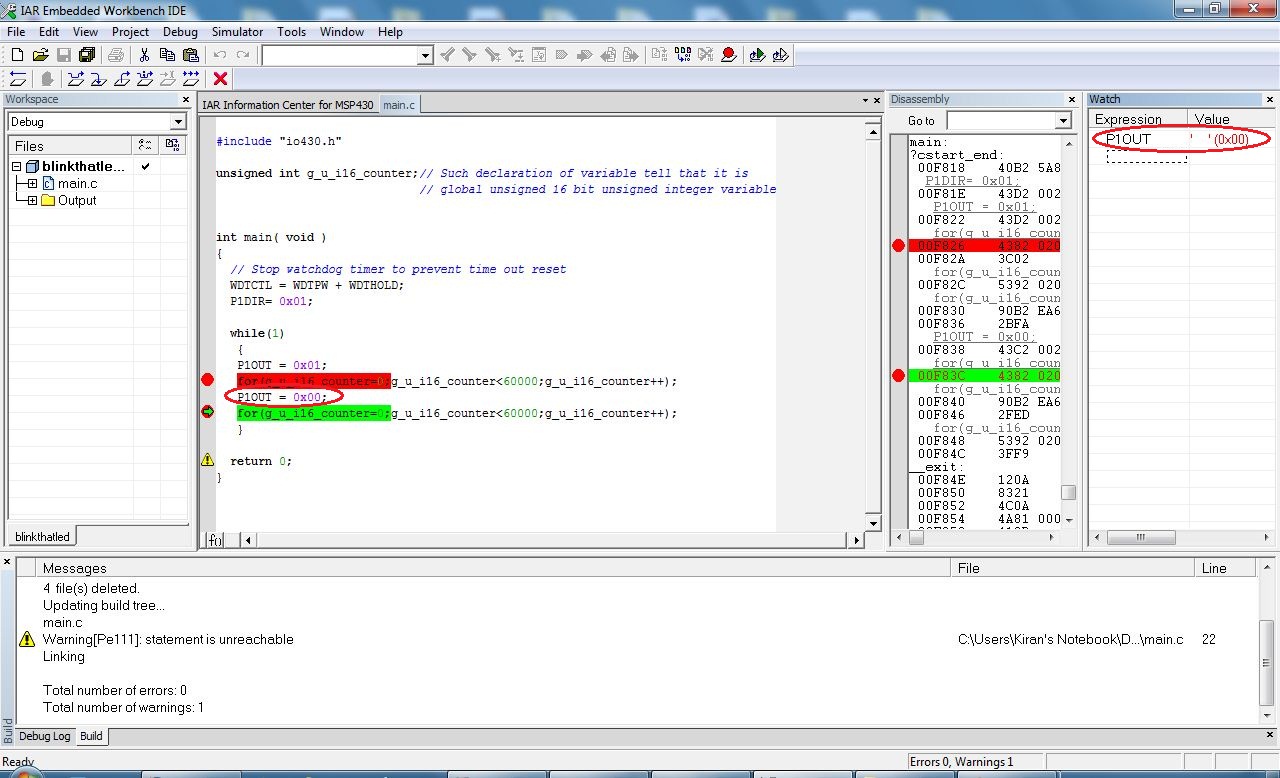This screenshot has height=778, width=1280.
Task: Open the Go to dropdown in Disassembly
Action: click(1063, 121)
